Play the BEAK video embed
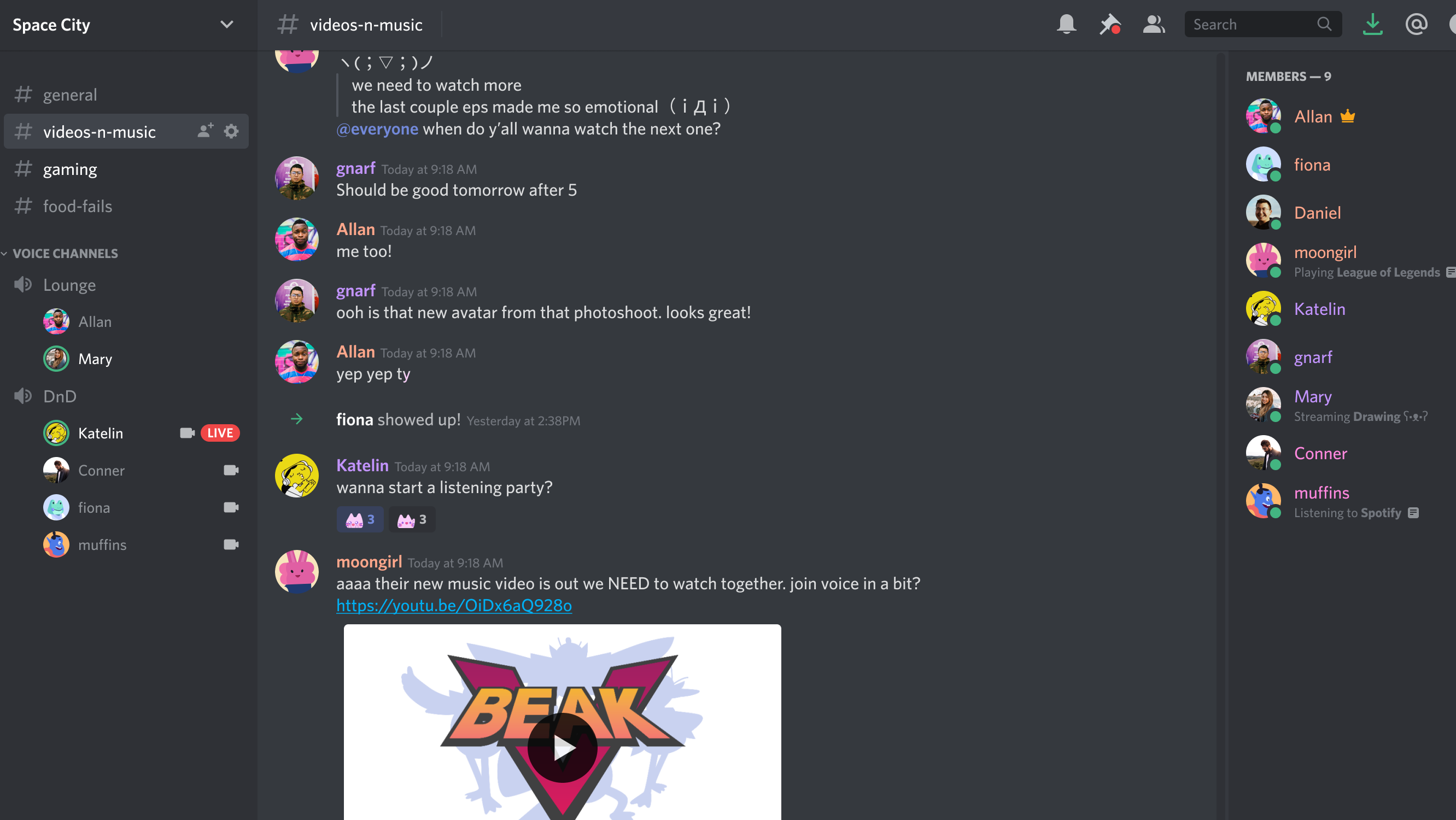 tap(563, 747)
